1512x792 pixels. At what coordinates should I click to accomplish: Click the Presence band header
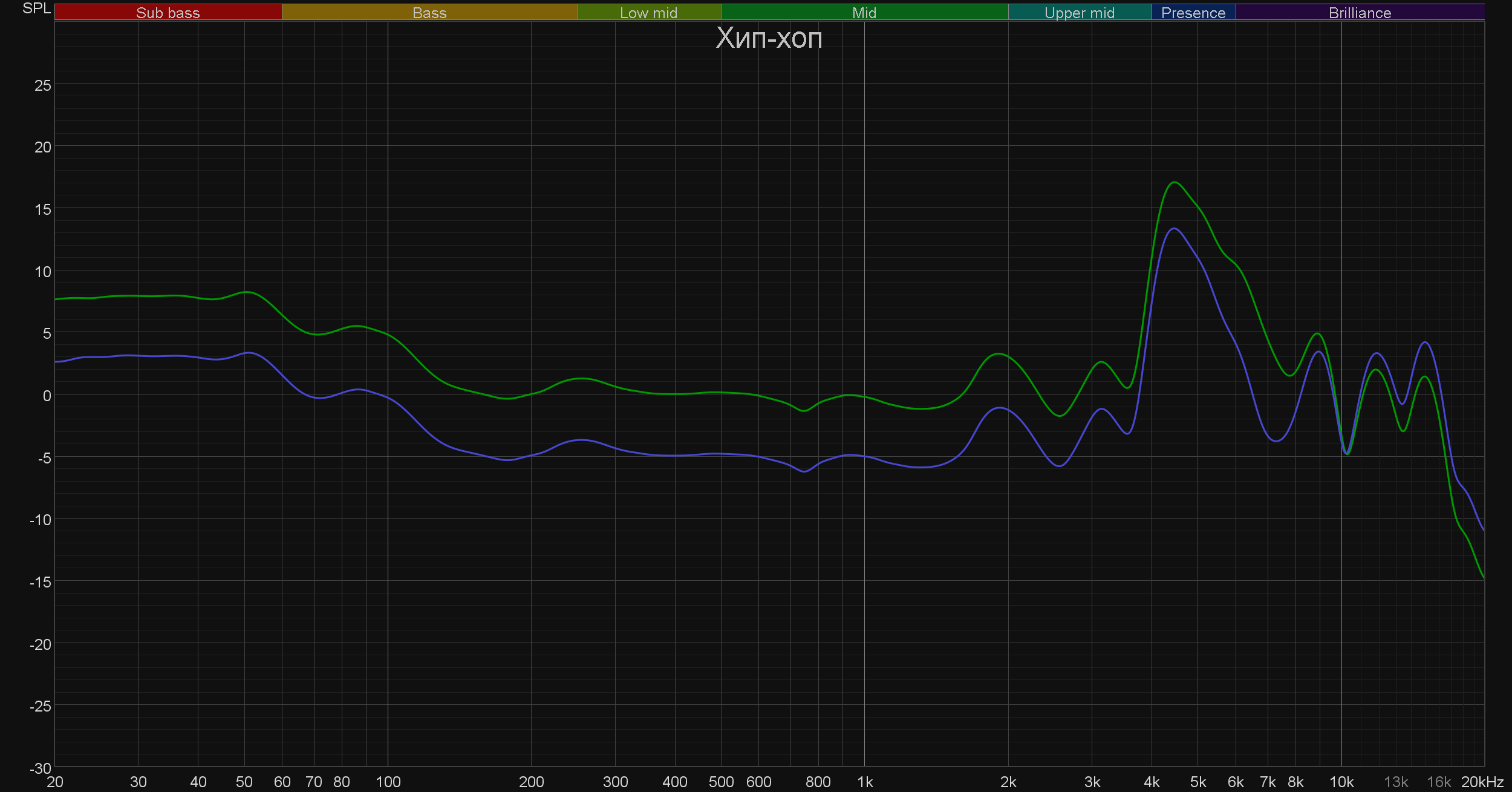(1193, 13)
